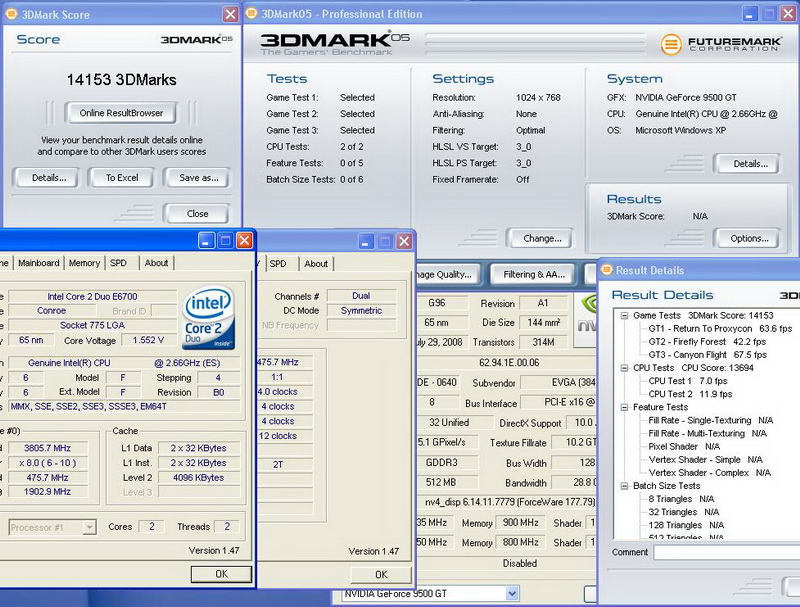Collapse the Feature Tests tree node
This screenshot has height=607, width=800.
pyautogui.click(x=624, y=407)
